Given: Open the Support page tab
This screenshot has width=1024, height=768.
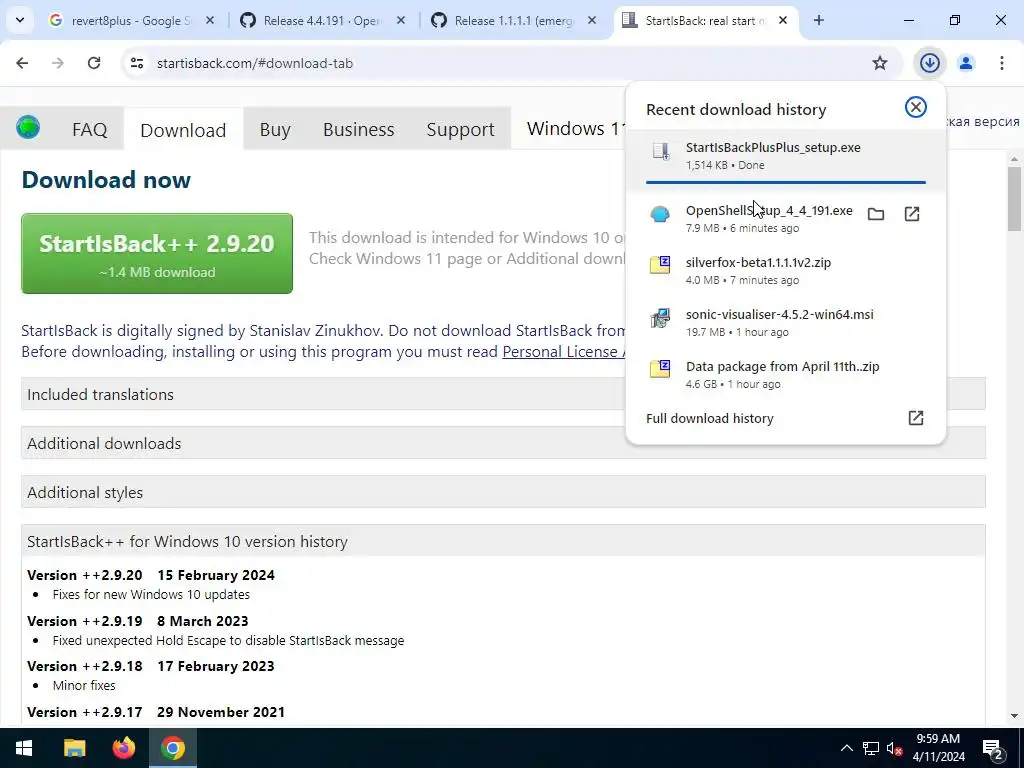Looking at the screenshot, I should (460, 129).
